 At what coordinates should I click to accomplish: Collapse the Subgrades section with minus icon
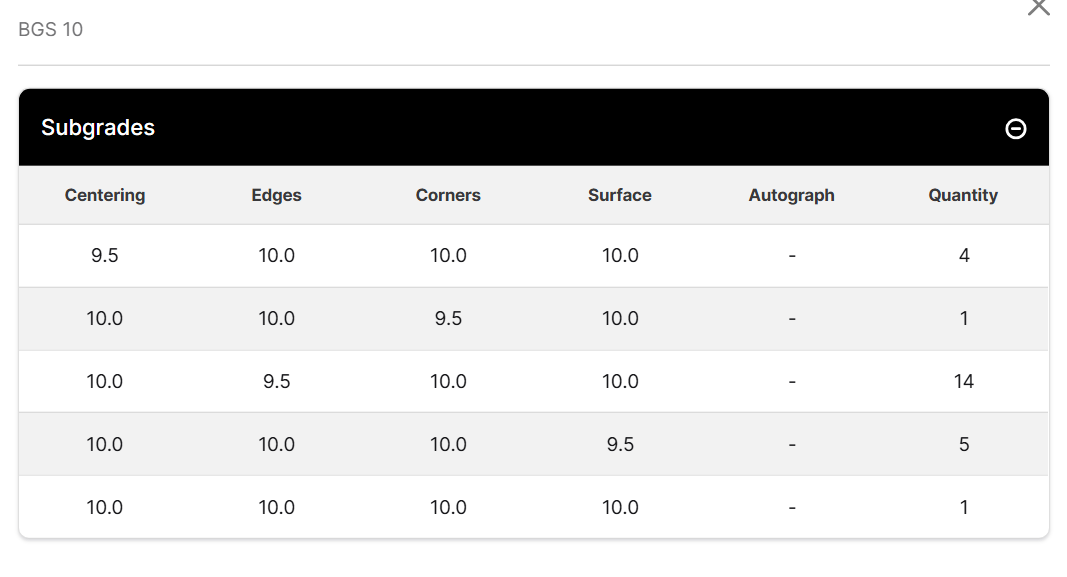(1015, 129)
